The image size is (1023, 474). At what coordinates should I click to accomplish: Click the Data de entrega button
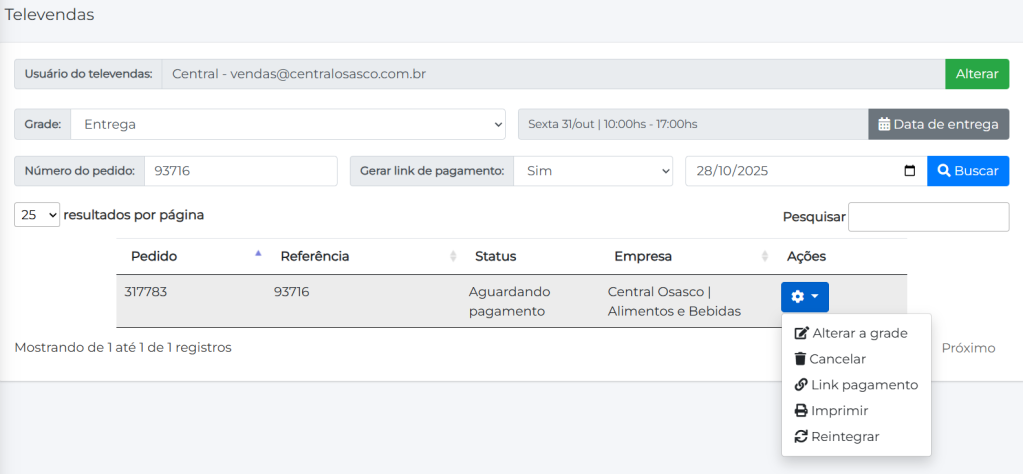pyautogui.click(x=938, y=125)
